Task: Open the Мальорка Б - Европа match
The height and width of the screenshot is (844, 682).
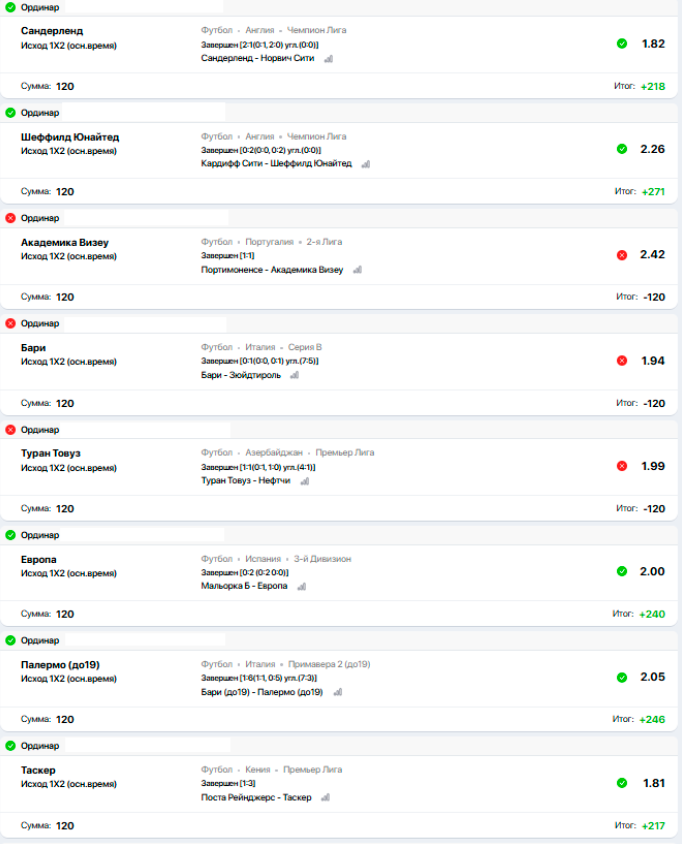Action: click(x=244, y=586)
